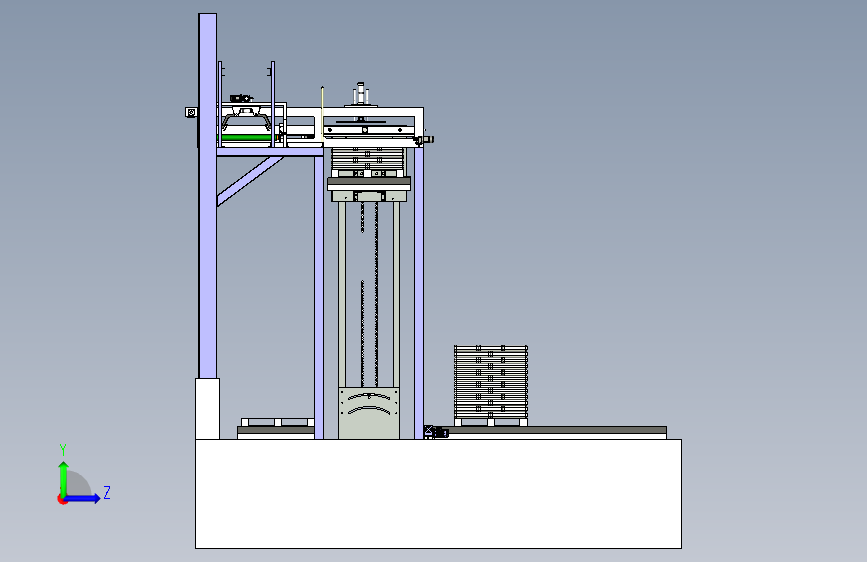Select the diagonal purple brace under the platform
Image resolution: width=867 pixels, height=562 pixels.
250,181
